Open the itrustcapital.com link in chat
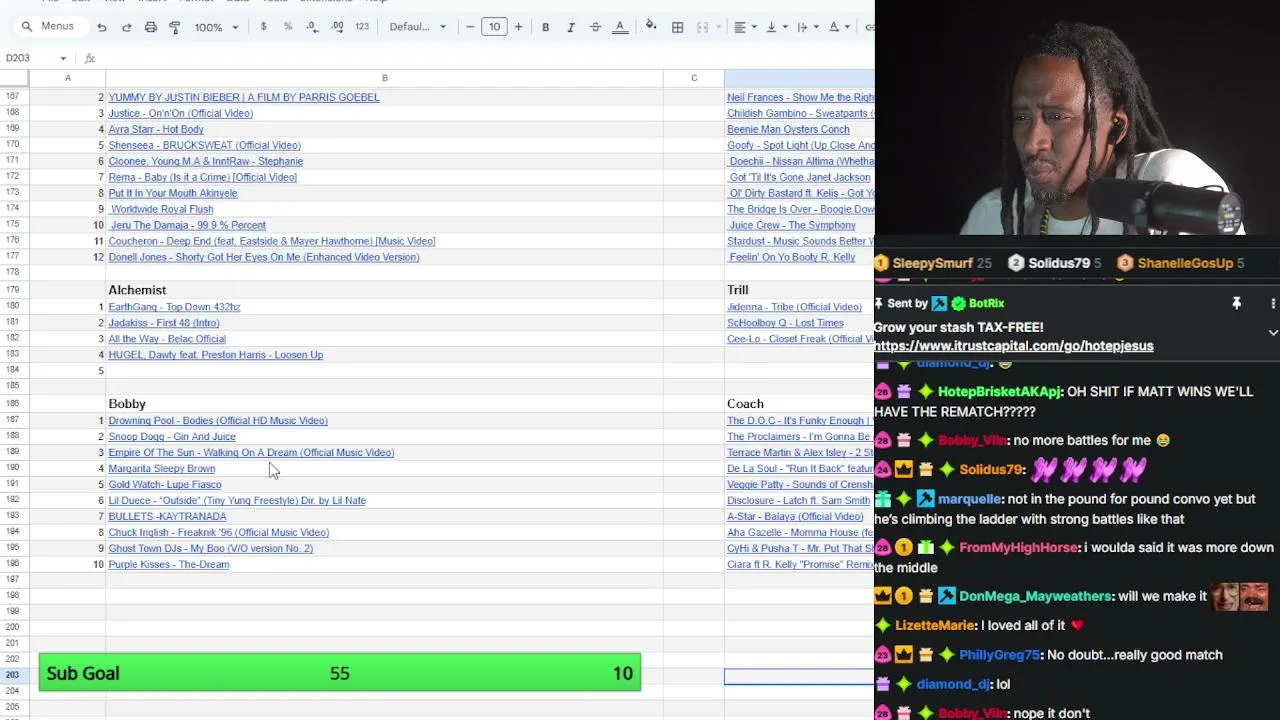This screenshot has height=720, width=1280. [x=1013, y=346]
